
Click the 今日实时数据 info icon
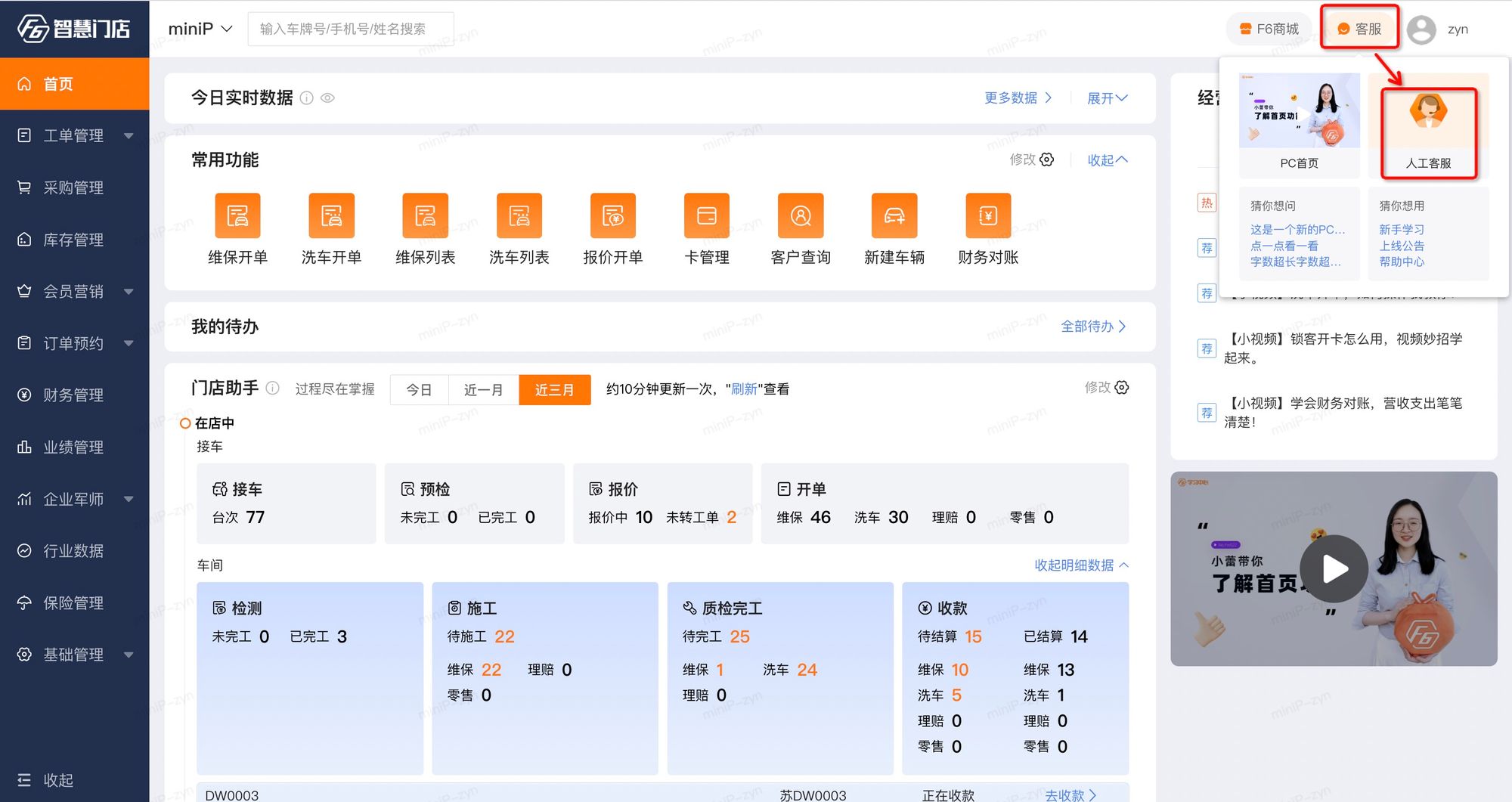click(x=306, y=98)
